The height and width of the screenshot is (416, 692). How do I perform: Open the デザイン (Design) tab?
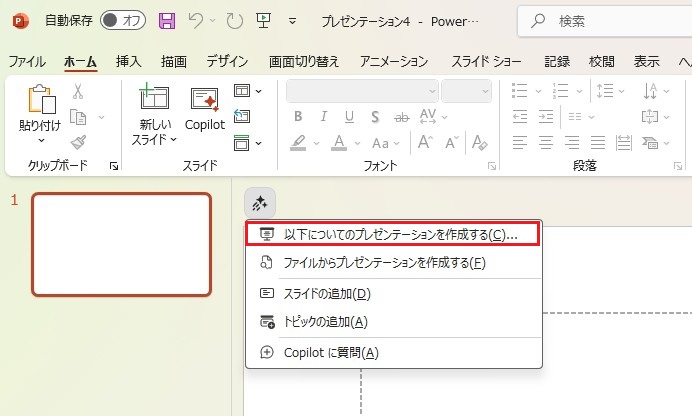[x=227, y=61]
